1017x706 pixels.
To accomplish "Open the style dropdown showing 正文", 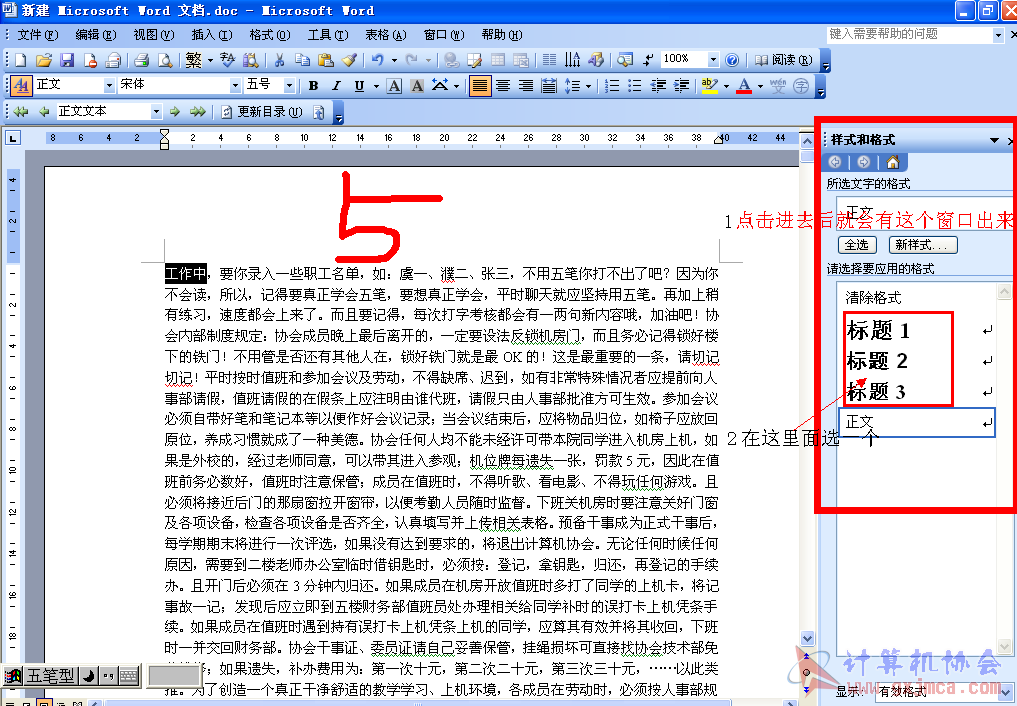I will (109, 86).
